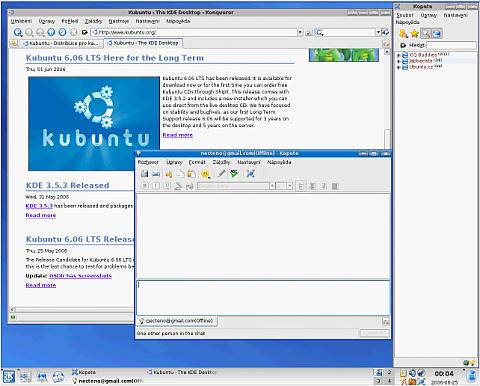Set right alignment in chat format bar
Viewport: 480px width, 386px height.
tap(323, 186)
